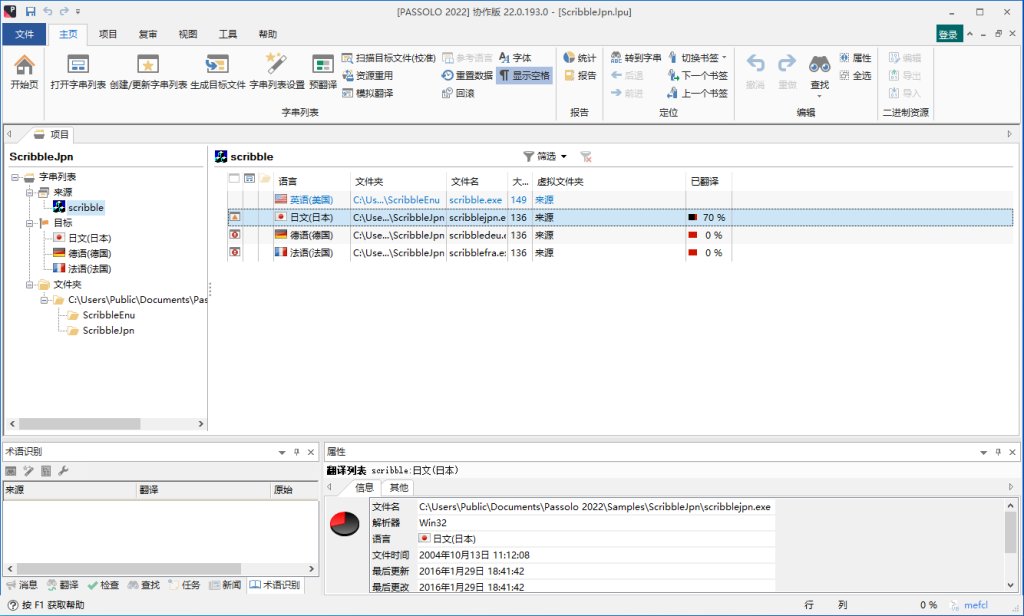The height and width of the screenshot is (616, 1024).
Task: Switch to 工具 ribbon tab
Action: (227, 34)
